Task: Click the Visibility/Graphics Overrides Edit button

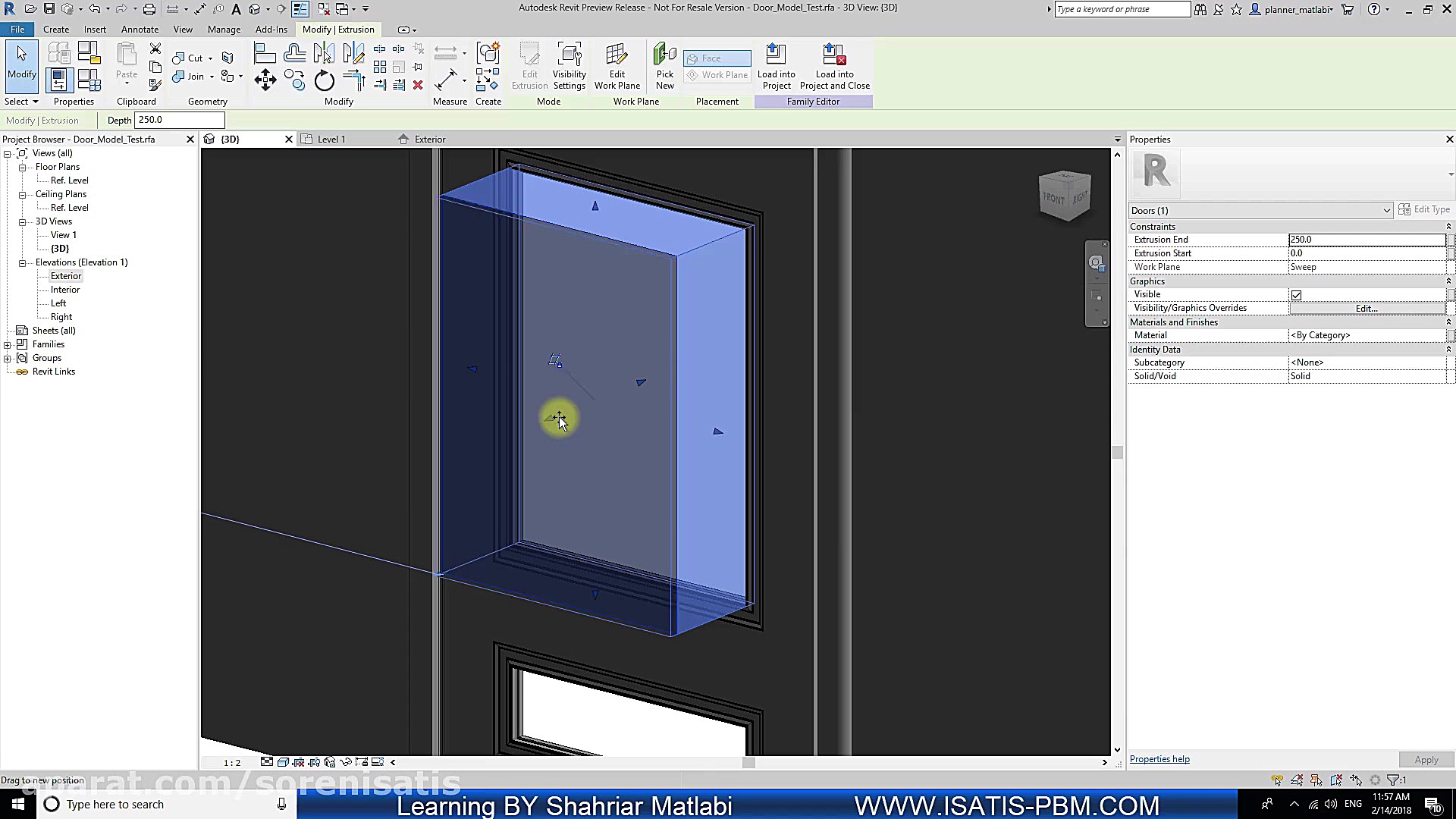Action: point(1366,308)
